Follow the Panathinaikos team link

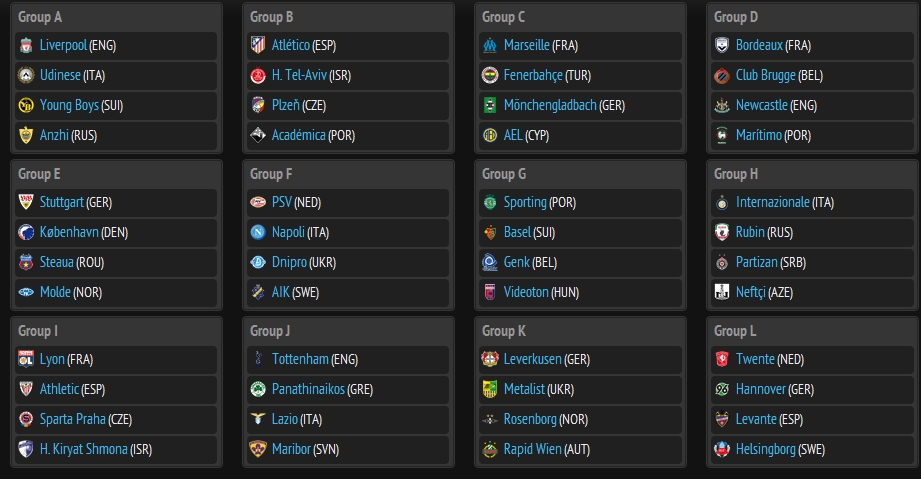point(307,389)
